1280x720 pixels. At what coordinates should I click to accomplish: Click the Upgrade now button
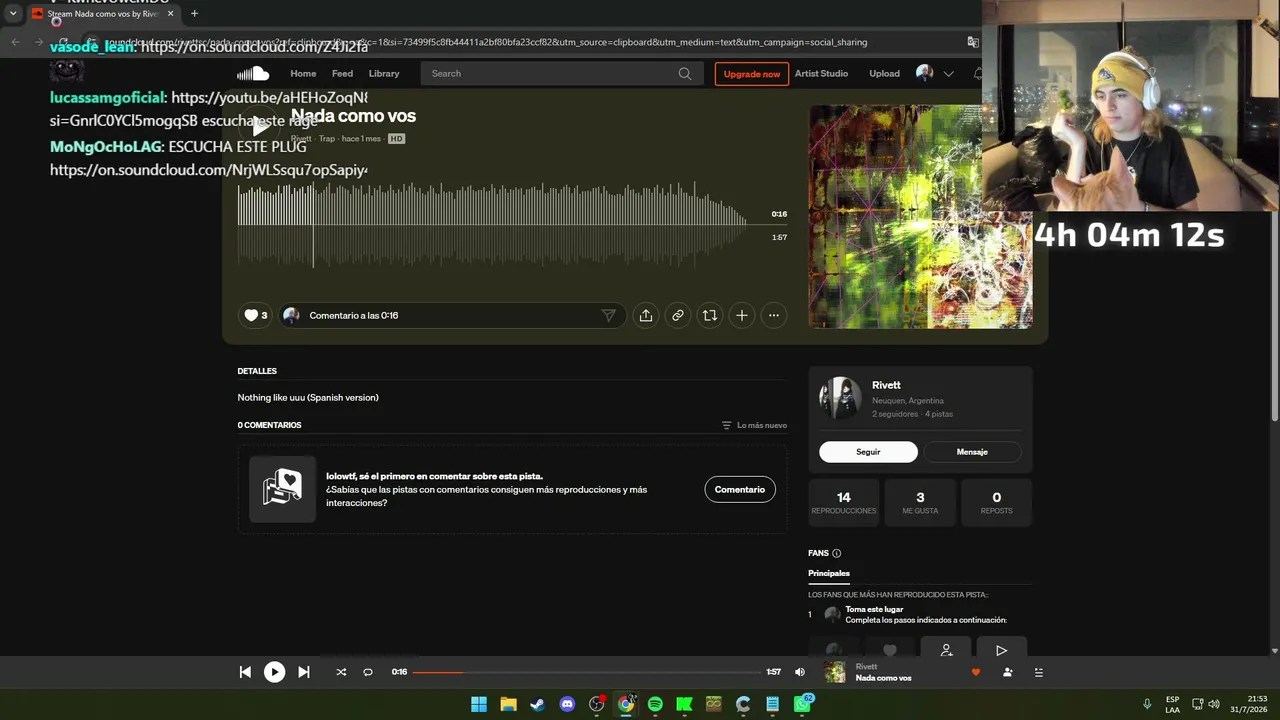click(752, 74)
